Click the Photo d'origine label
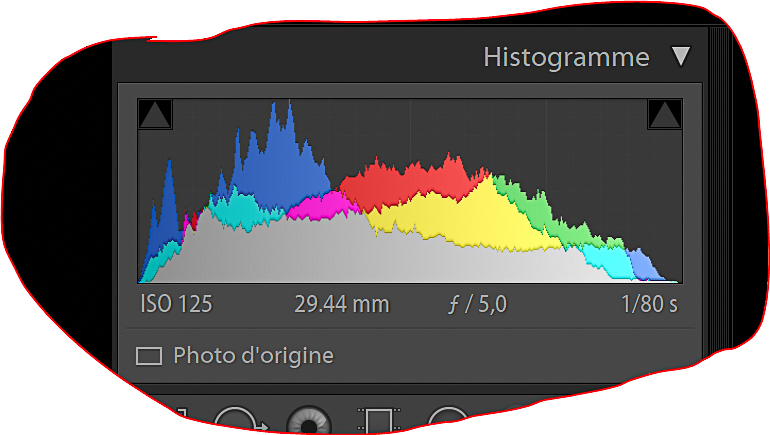This screenshot has width=770, height=435. [253, 355]
